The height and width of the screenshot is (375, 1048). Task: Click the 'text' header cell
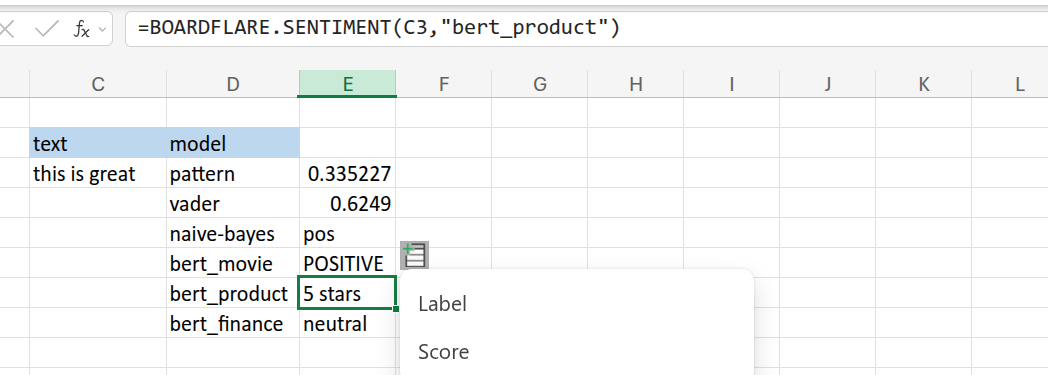click(98, 143)
